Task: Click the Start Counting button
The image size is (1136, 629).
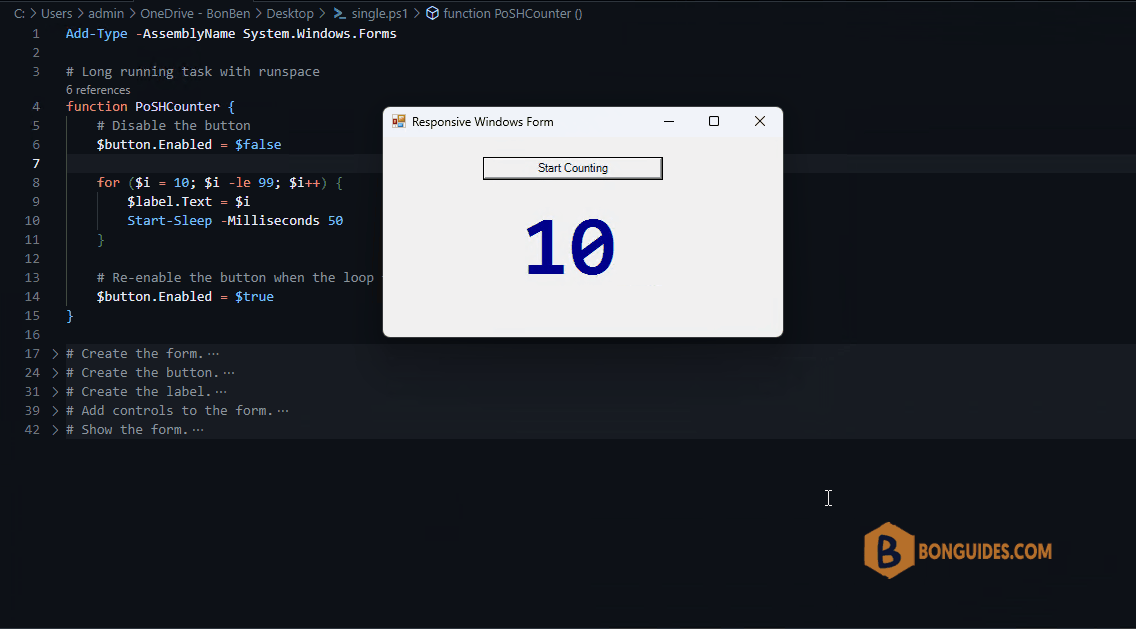Action: (x=572, y=168)
